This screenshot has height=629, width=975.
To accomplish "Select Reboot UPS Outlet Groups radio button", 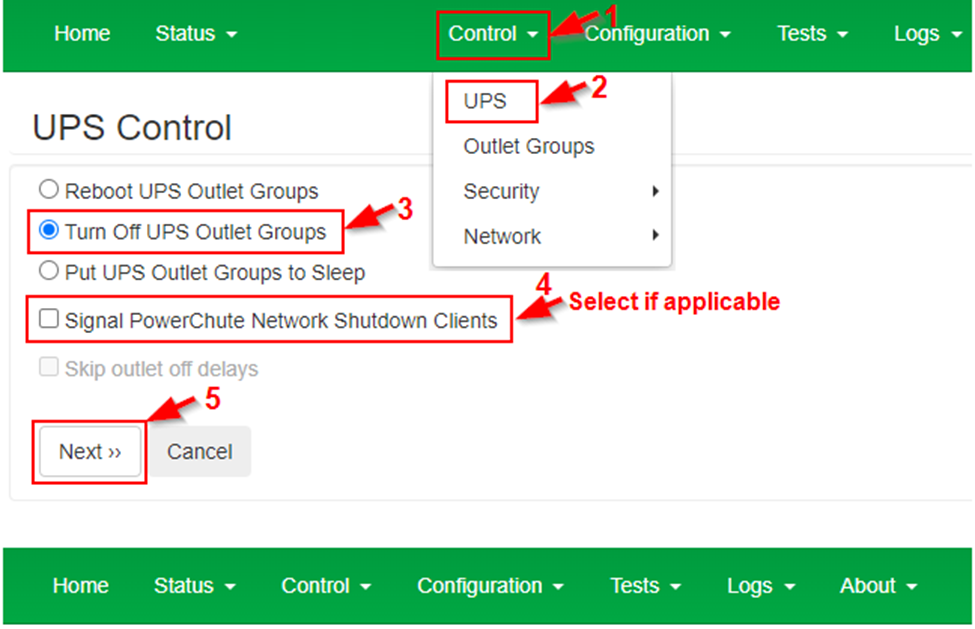I will [x=49, y=189].
